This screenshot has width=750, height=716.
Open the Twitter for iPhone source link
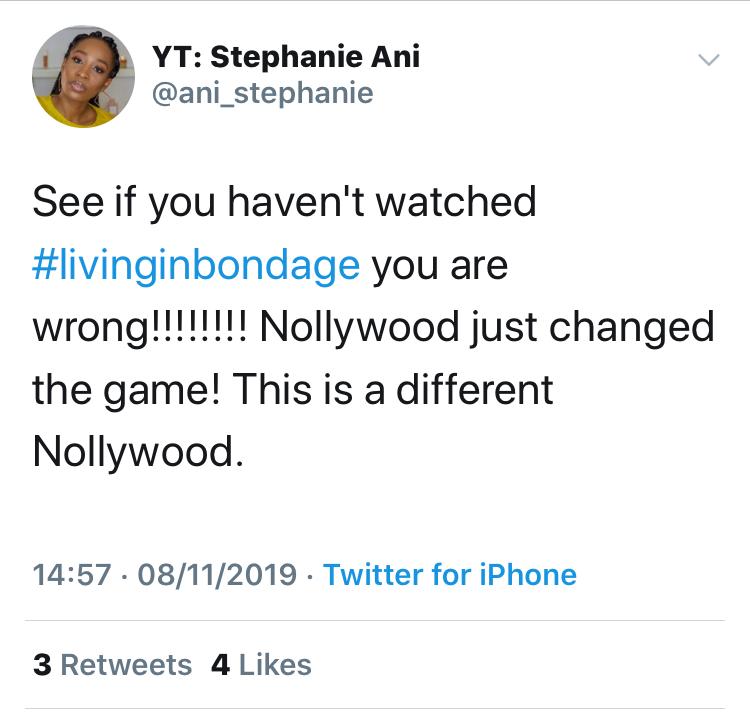coord(450,575)
